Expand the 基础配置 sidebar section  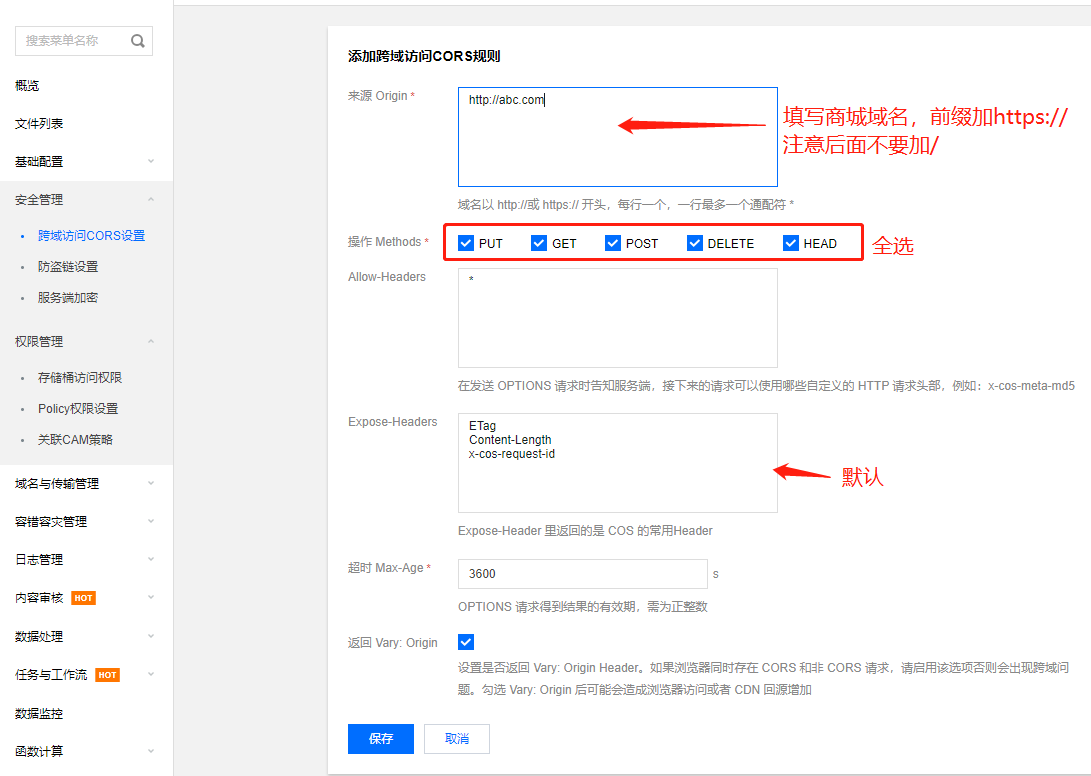pos(85,161)
